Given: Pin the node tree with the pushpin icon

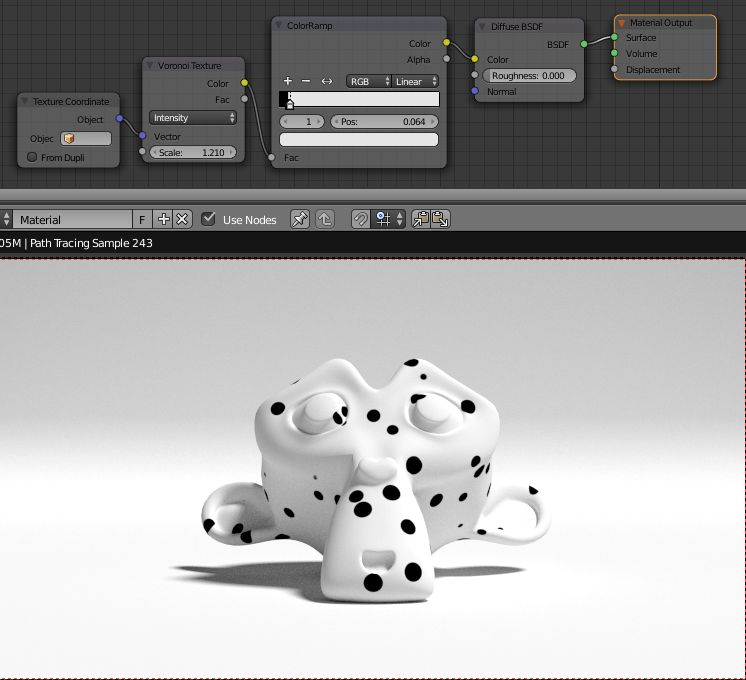Looking at the screenshot, I should click(300, 219).
